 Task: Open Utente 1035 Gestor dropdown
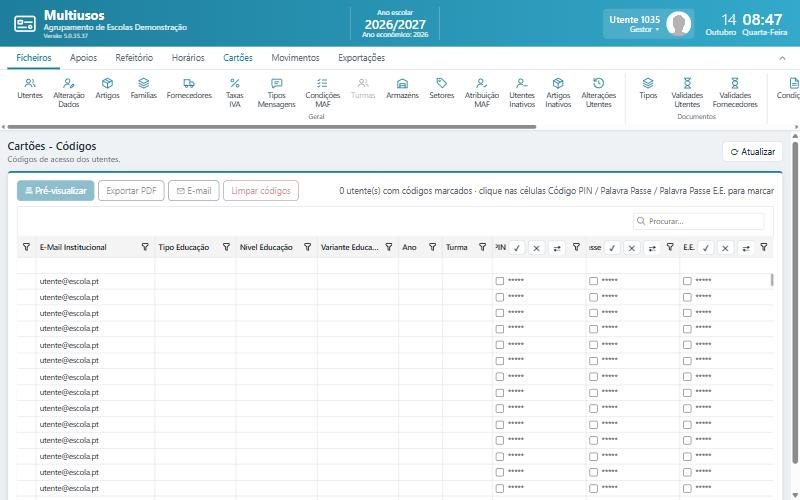pos(648,24)
